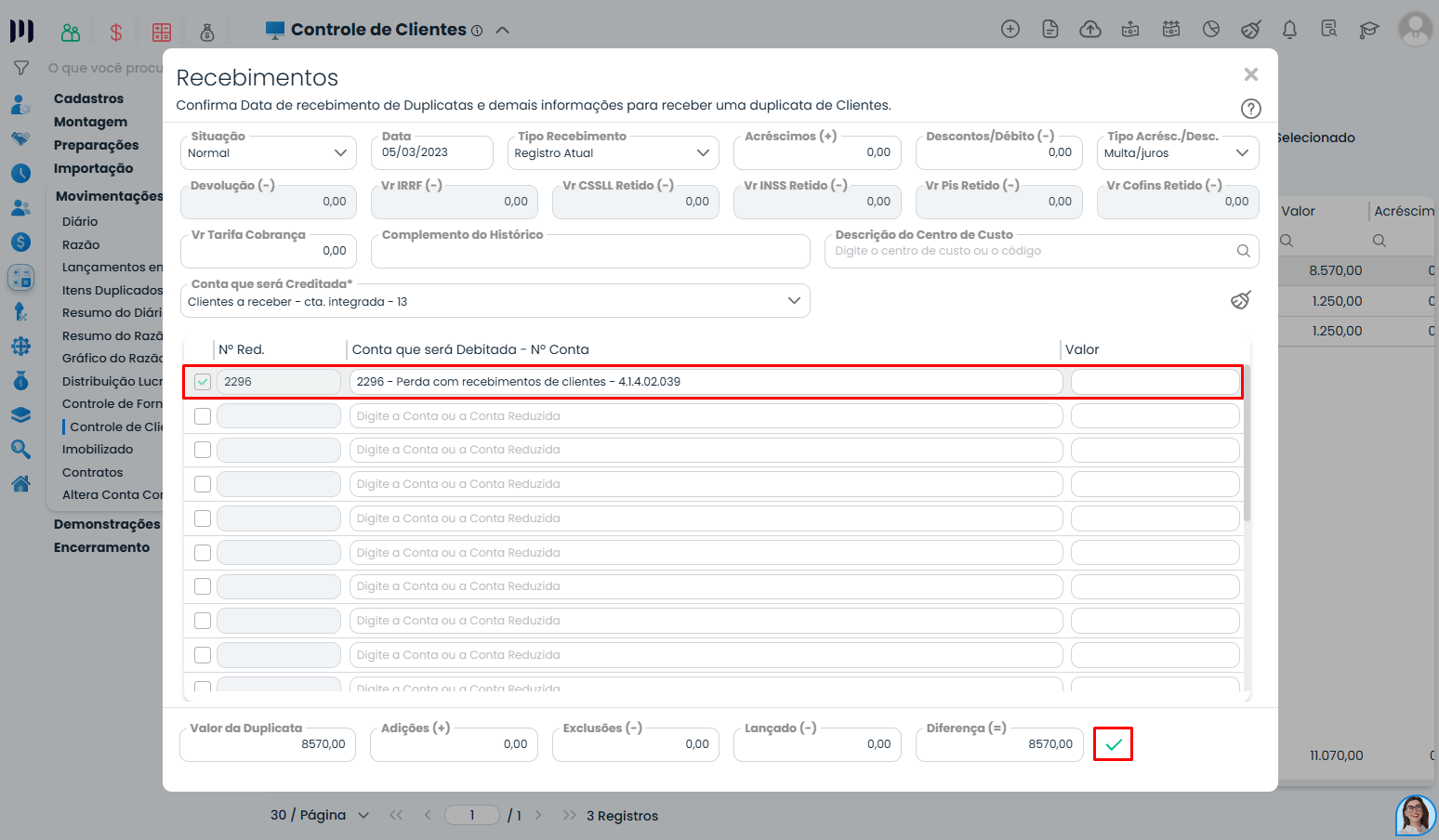Search the Centro de Custo magnifier icon

1243,251
